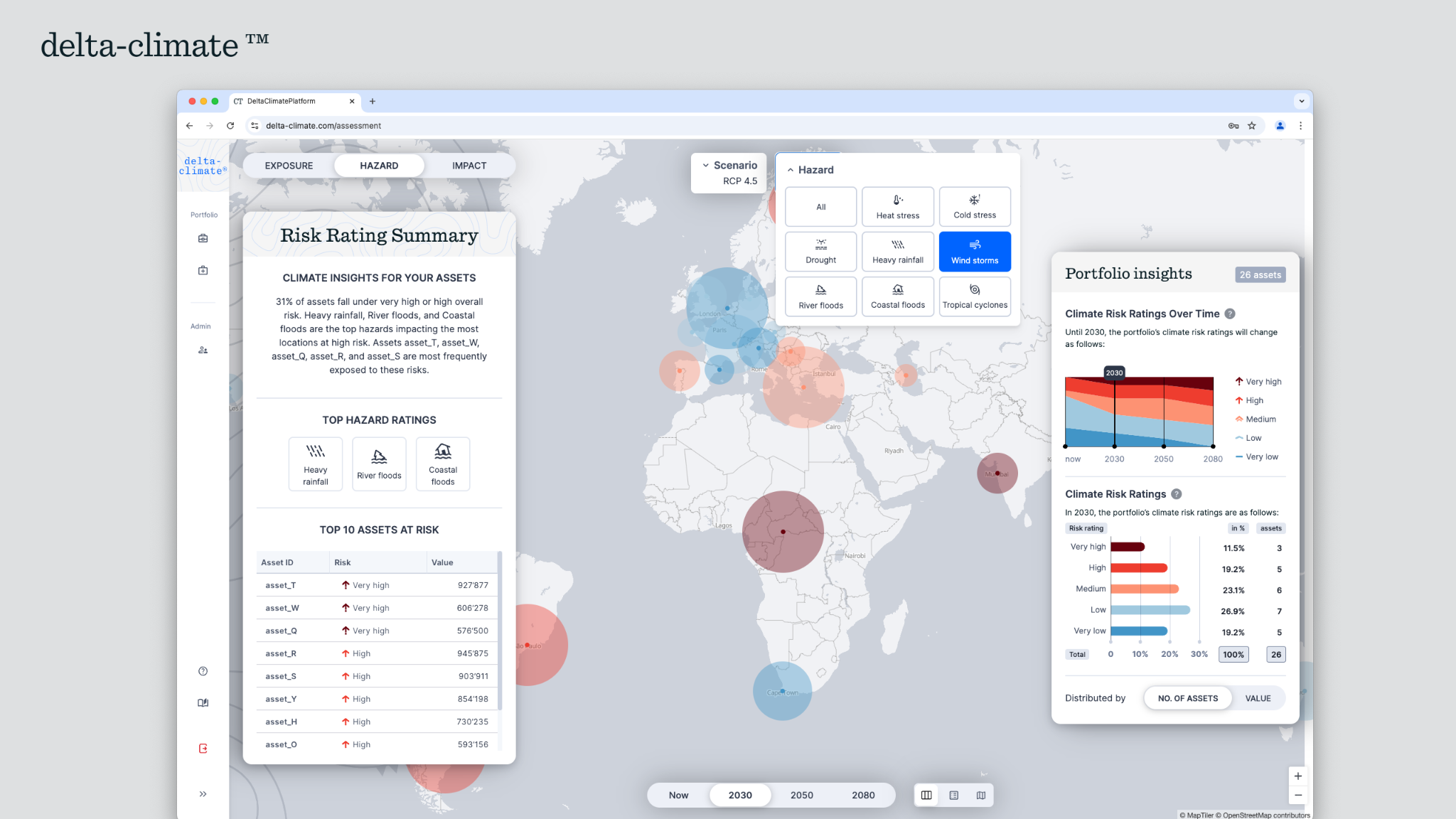Open the documentation book icon in sidebar
1456x819 pixels.
pyautogui.click(x=203, y=702)
